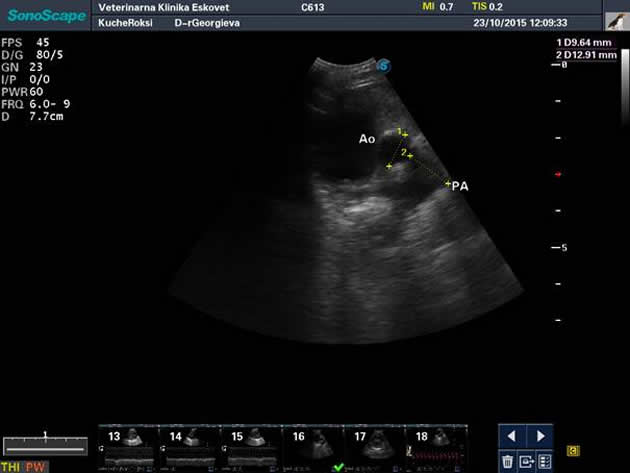Screen dimensions: 630x473
Task: Click caliper 2 marker on image
Action: 409,156
